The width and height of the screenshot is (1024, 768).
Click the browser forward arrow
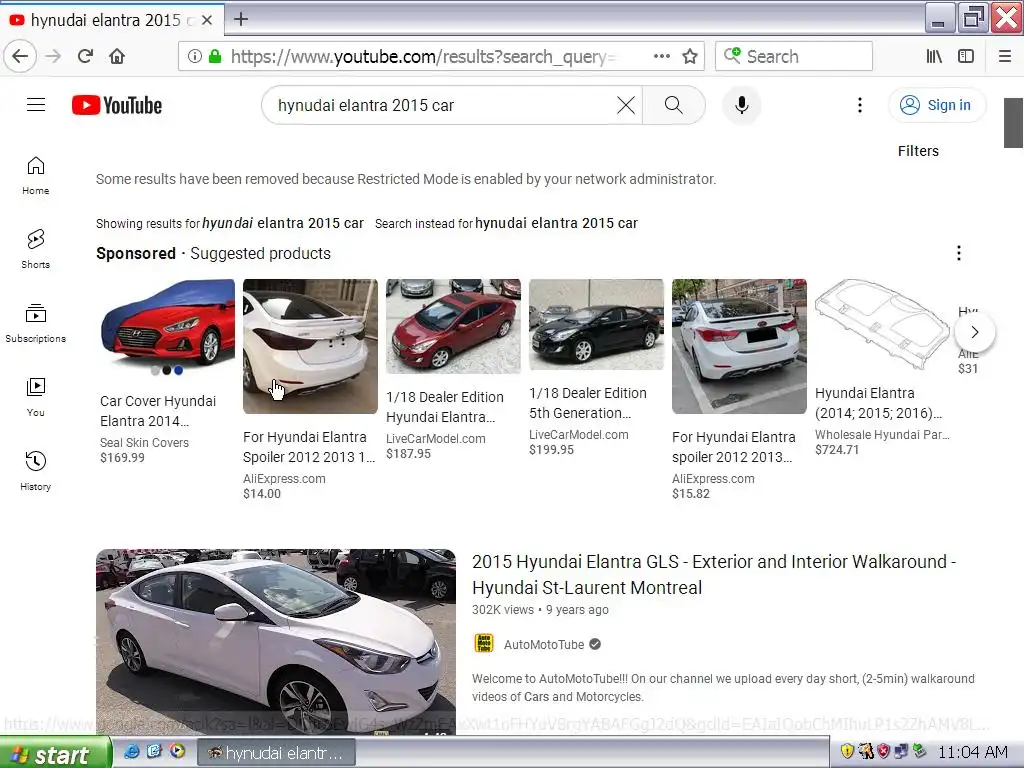(53, 56)
